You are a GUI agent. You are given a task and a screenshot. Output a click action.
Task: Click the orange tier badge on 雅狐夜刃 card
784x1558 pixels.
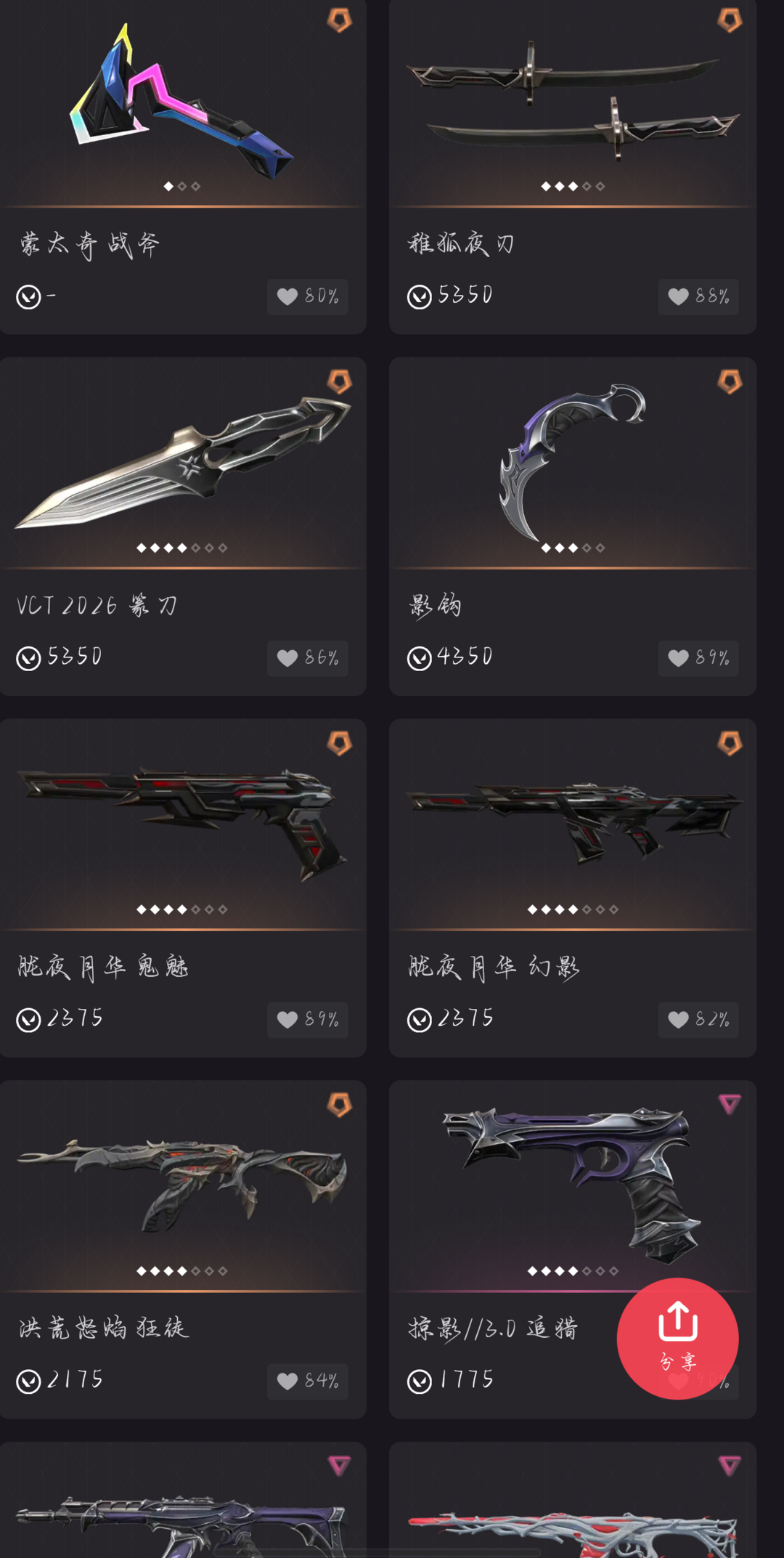click(x=730, y=20)
